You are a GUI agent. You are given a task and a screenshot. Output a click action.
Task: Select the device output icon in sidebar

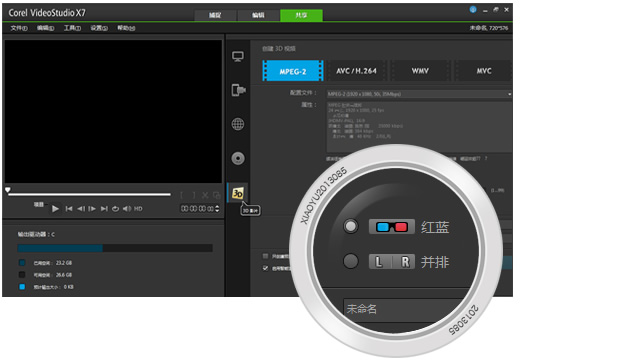point(238,90)
